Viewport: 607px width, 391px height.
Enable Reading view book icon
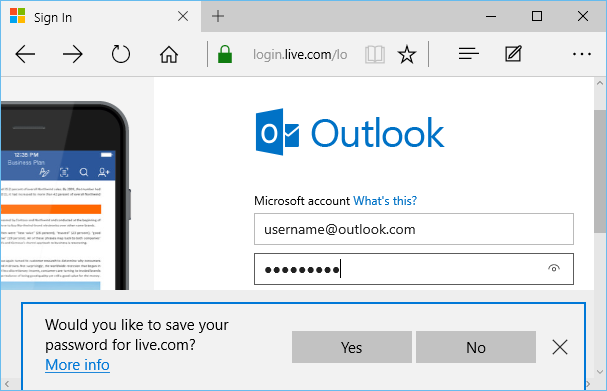tap(375, 54)
